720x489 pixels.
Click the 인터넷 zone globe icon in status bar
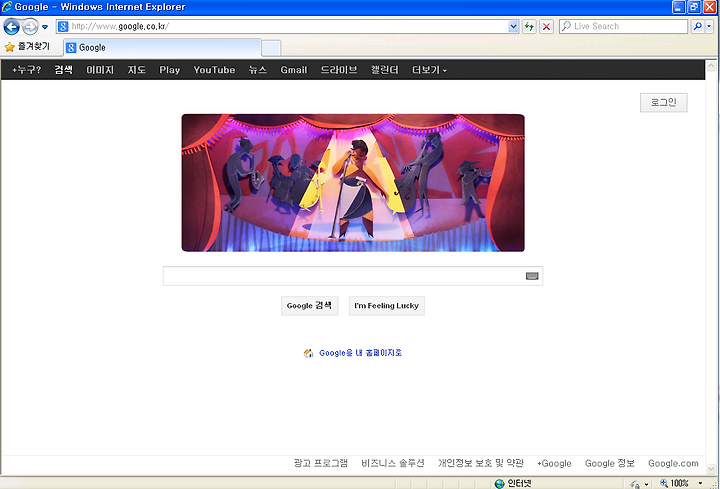pos(500,483)
